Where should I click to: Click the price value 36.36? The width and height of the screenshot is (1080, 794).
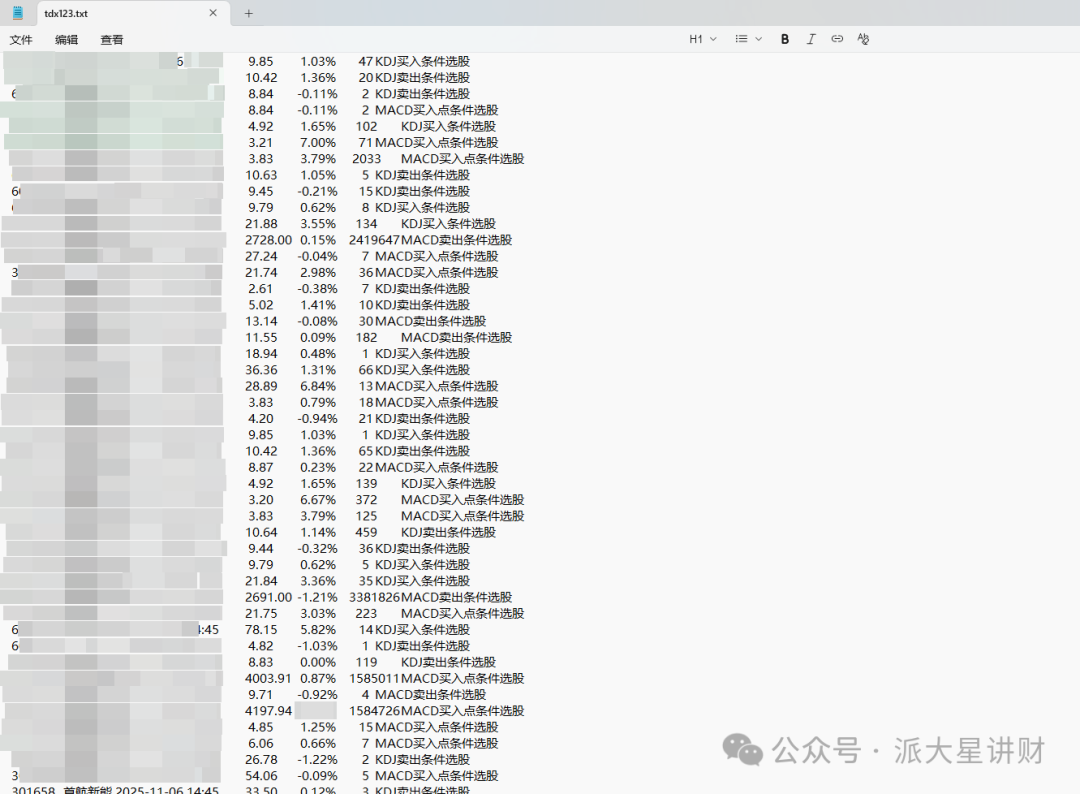click(261, 370)
